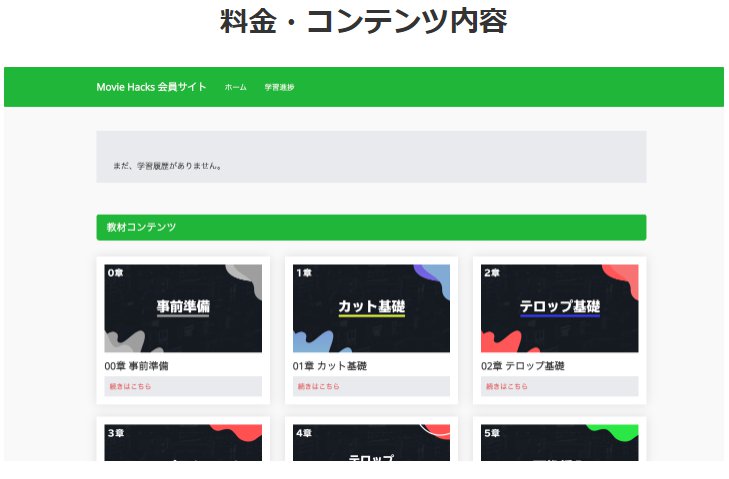Open the 5章 chapter thumbnail
Image resolution: width=729 pixels, height=479 pixels.
point(560,443)
